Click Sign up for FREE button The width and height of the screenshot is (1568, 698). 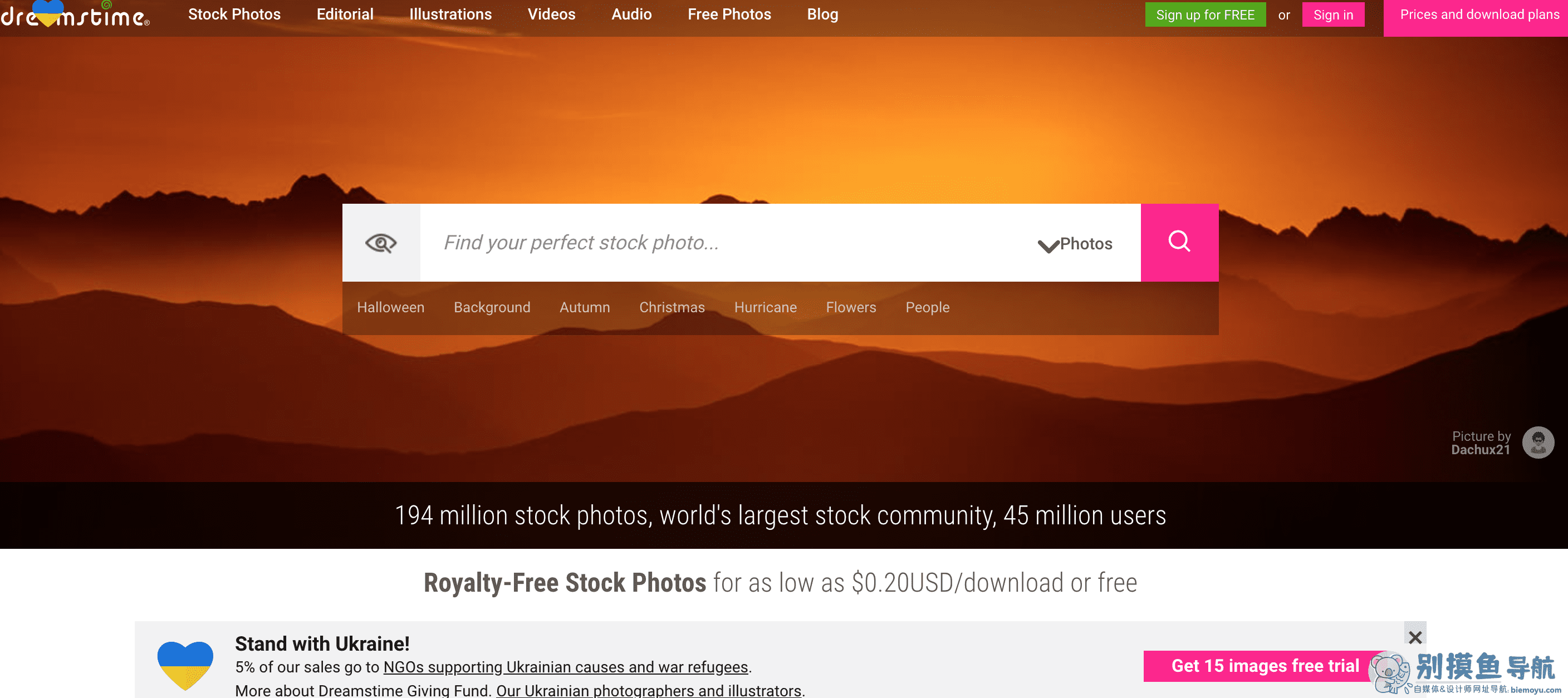point(1205,14)
